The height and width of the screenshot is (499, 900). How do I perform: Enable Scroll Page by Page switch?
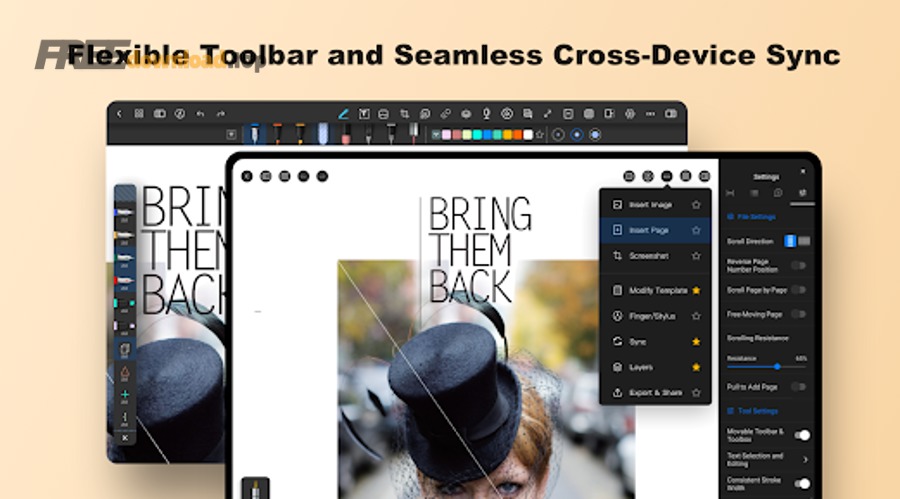coord(799,290)
